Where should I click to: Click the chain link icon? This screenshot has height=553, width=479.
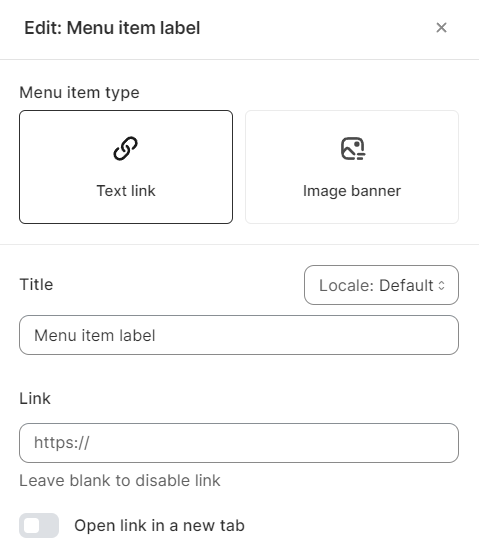126,148
